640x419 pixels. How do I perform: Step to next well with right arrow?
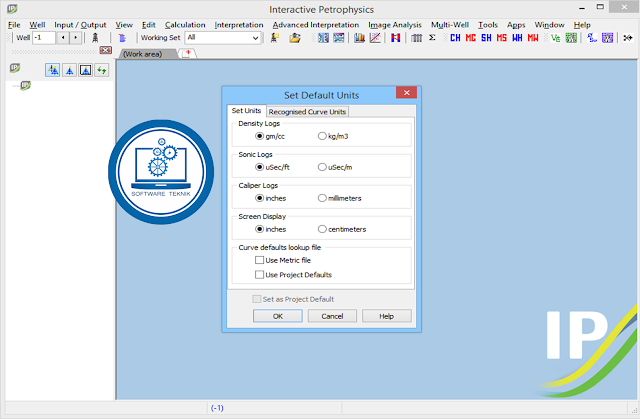[x=76, y=38]
